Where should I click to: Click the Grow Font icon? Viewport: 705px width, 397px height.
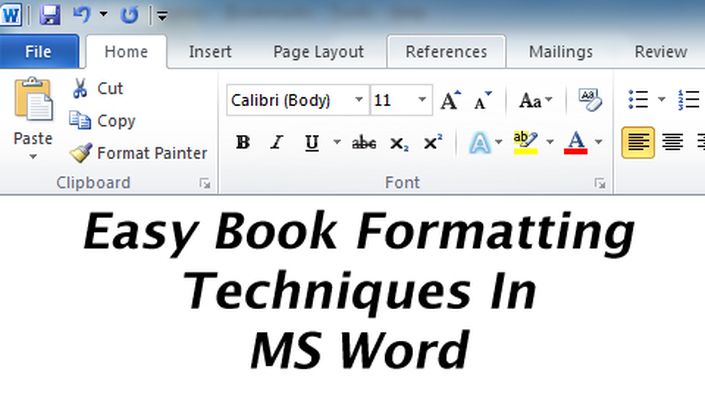tap(451, 100)
